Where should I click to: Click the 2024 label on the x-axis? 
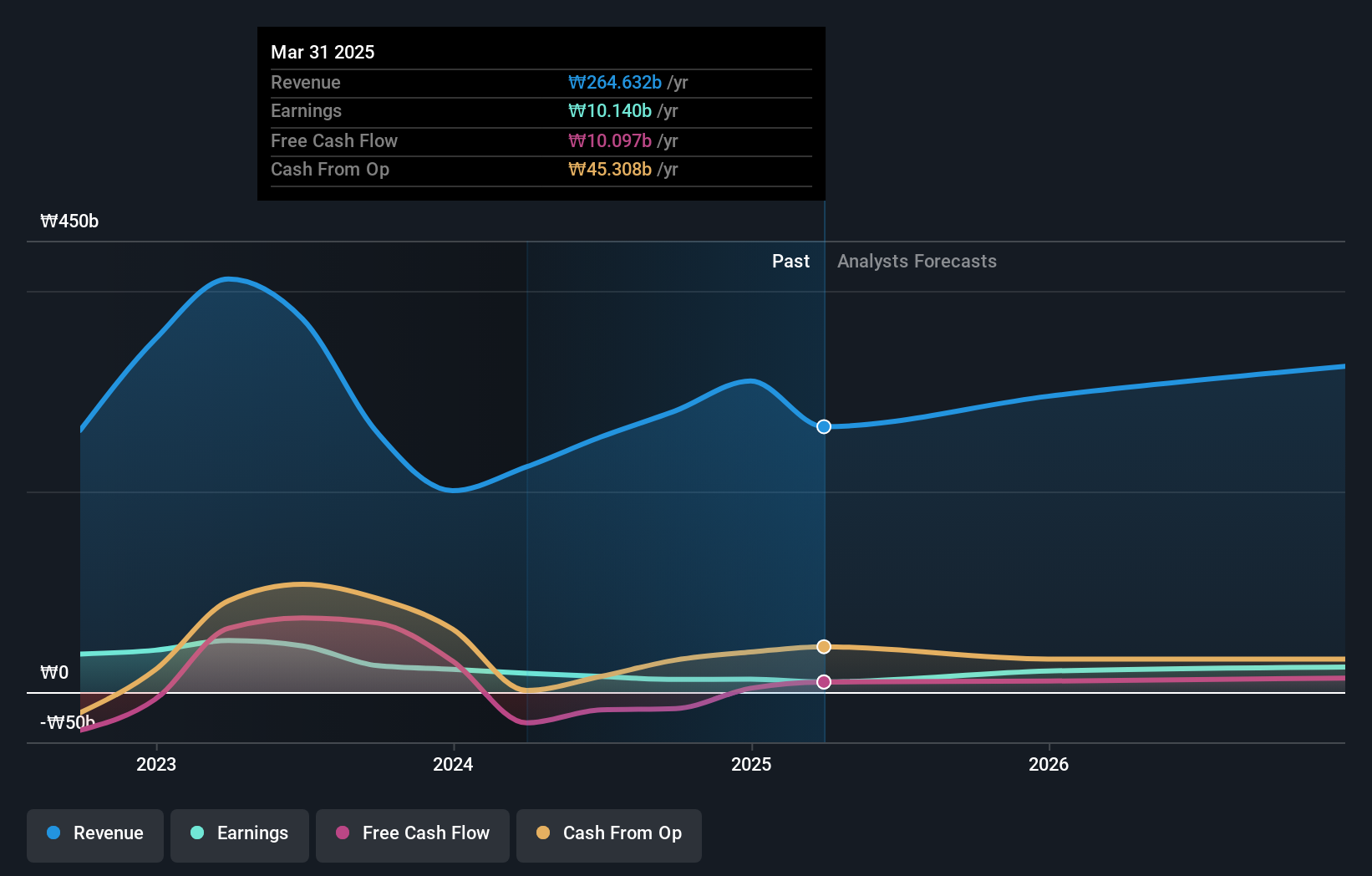coord(453,764)
